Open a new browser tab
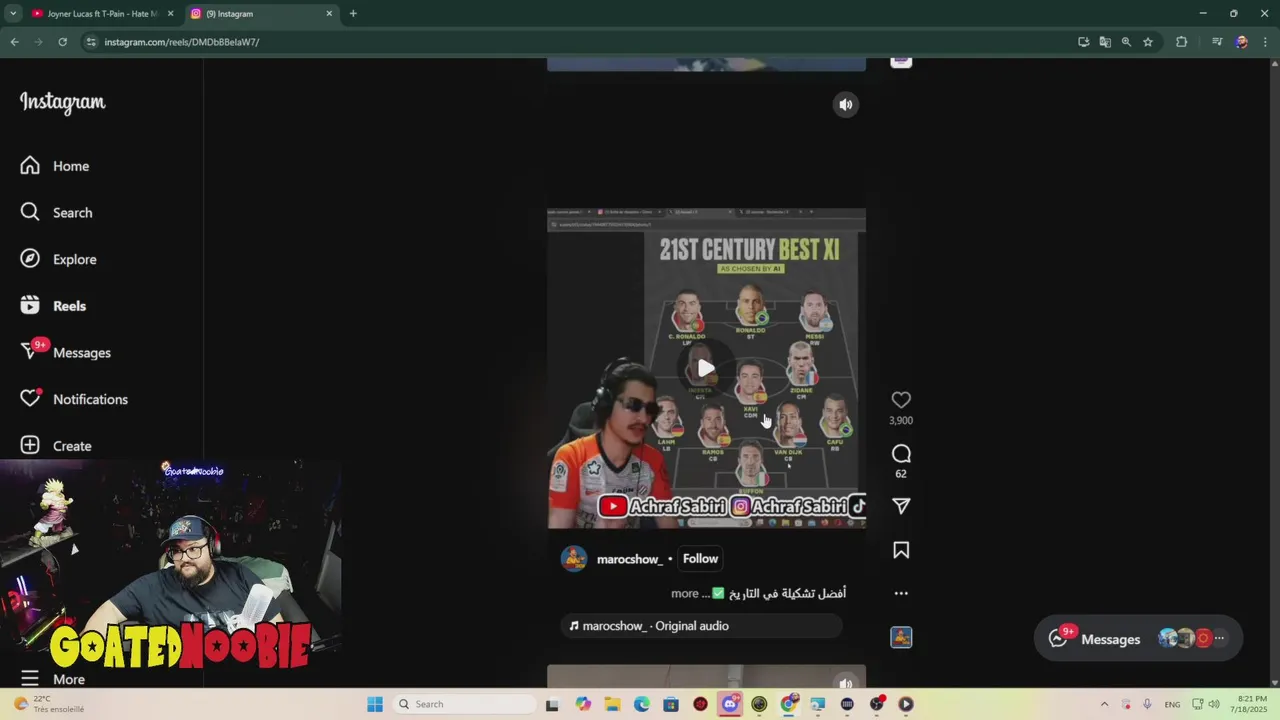This screenshot has width=1280, height=720. coord(353,14)
